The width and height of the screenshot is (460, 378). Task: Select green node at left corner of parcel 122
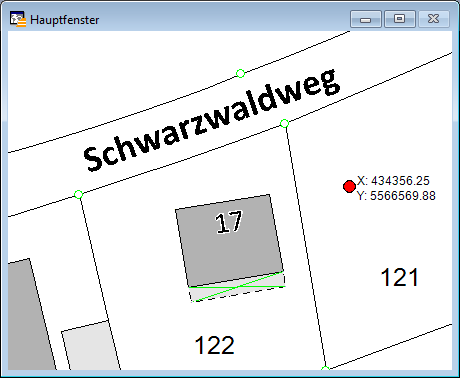point(78,194)
